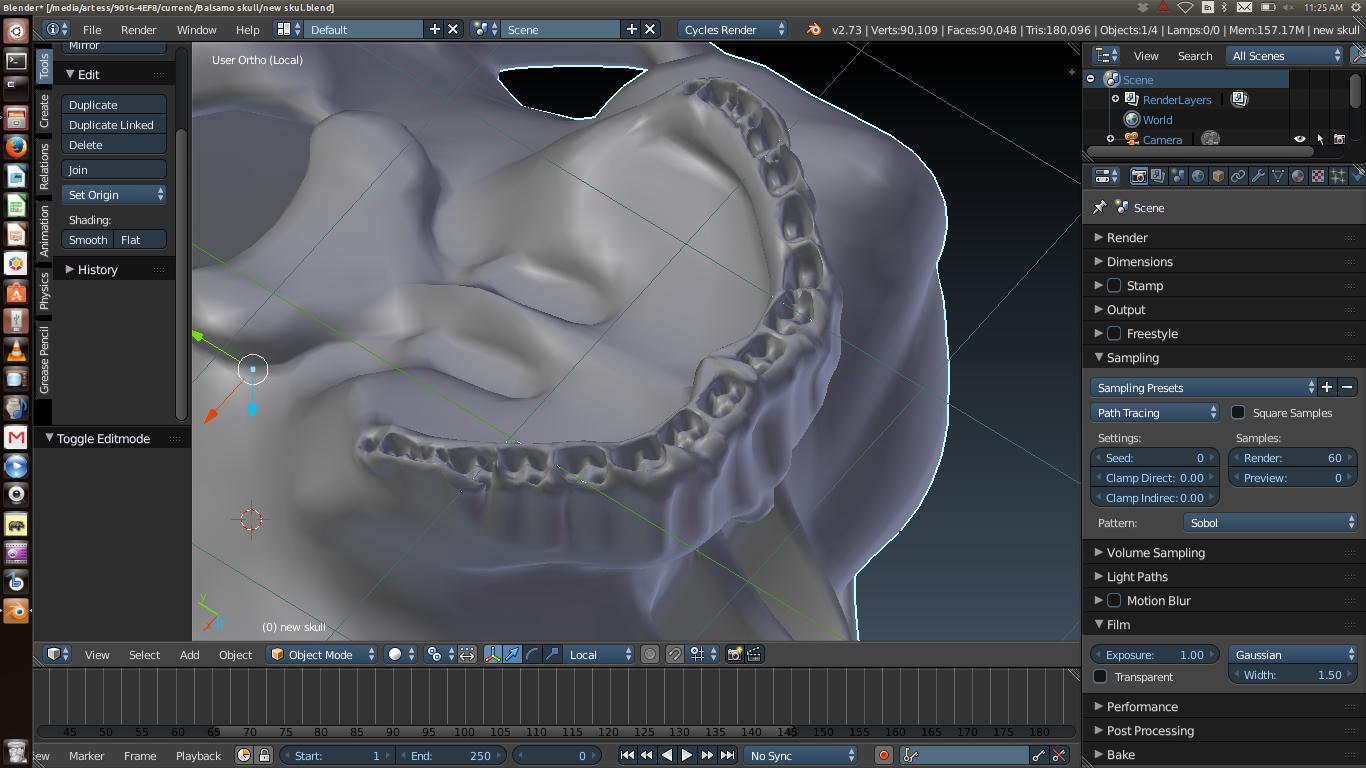Viewport: 1366px width, 768px height.
Task: Enable the Transparent film checkbox
Action: point(1100,676)
